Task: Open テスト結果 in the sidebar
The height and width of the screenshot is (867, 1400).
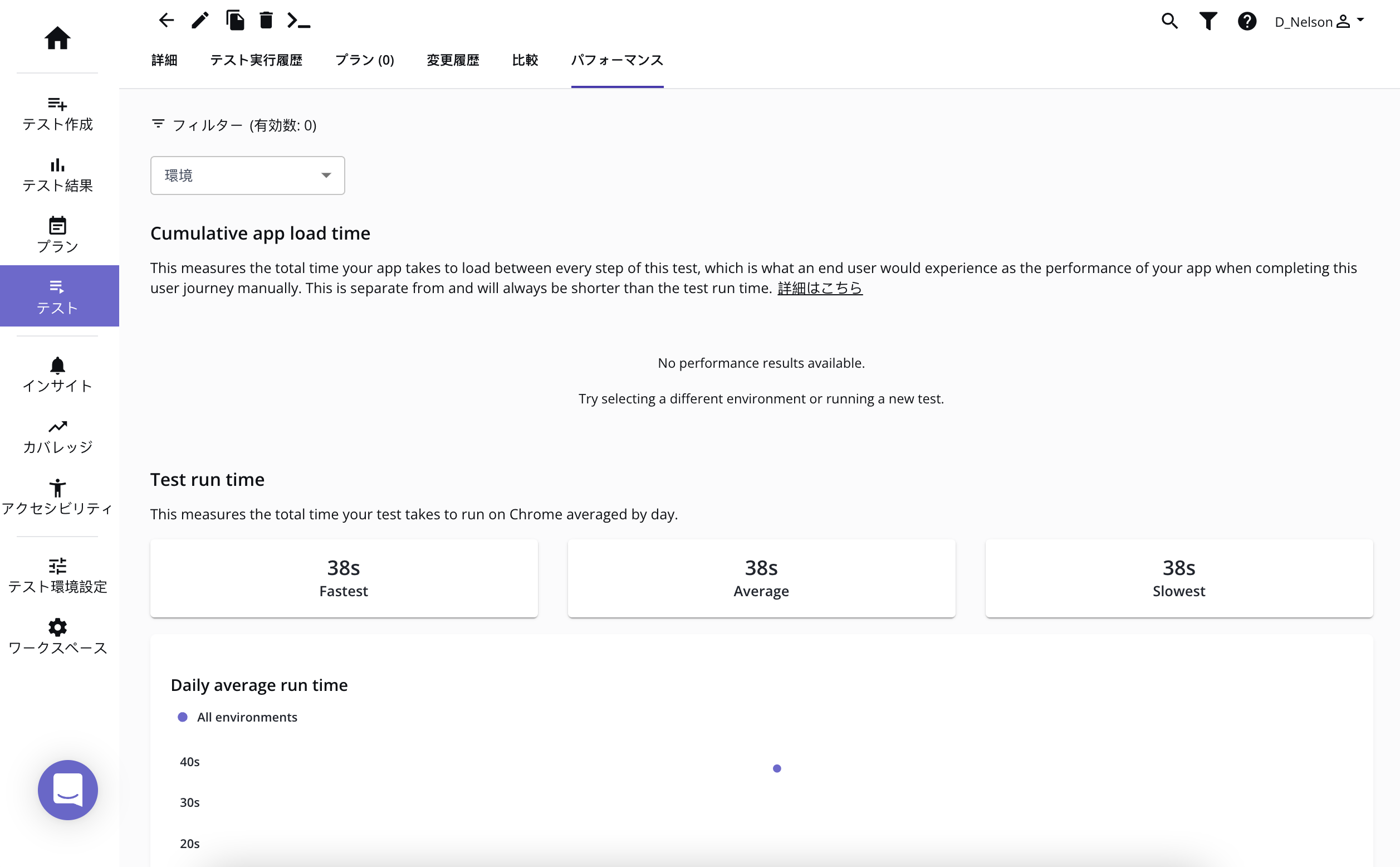Action: (x=57, y=175)
